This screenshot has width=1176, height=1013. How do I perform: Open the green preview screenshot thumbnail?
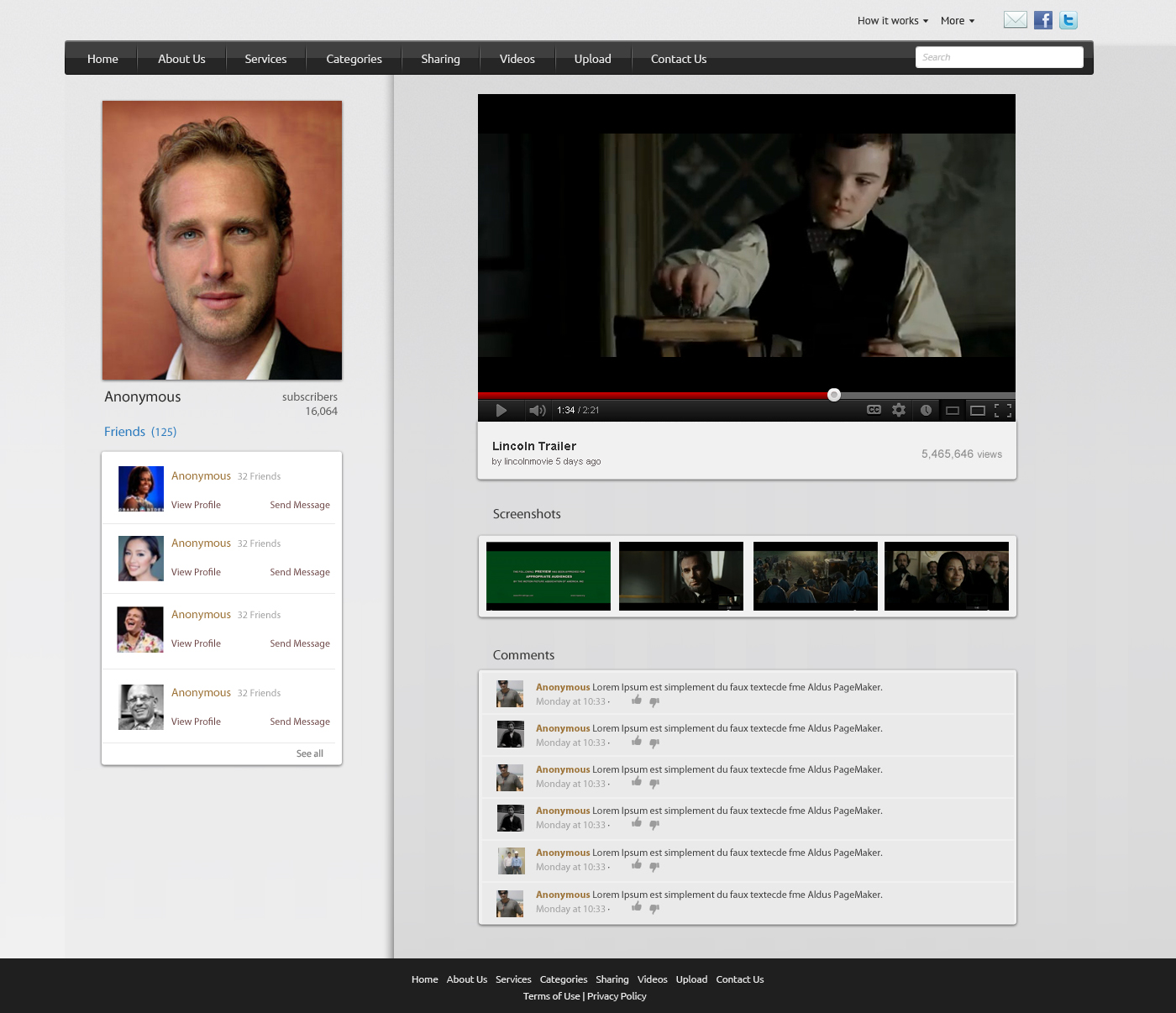[549, 576]
